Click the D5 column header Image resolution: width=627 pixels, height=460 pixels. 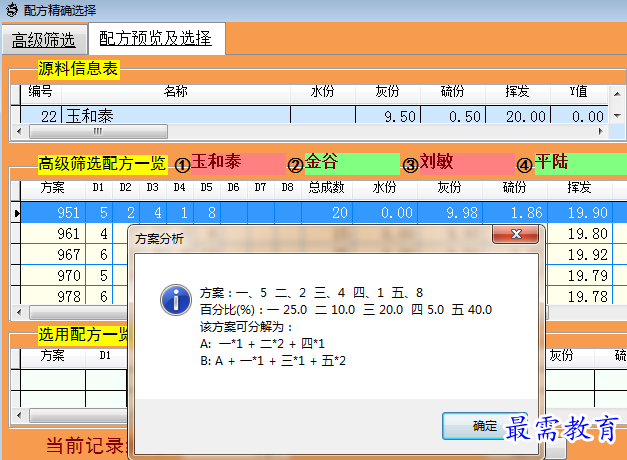[207, 188]
